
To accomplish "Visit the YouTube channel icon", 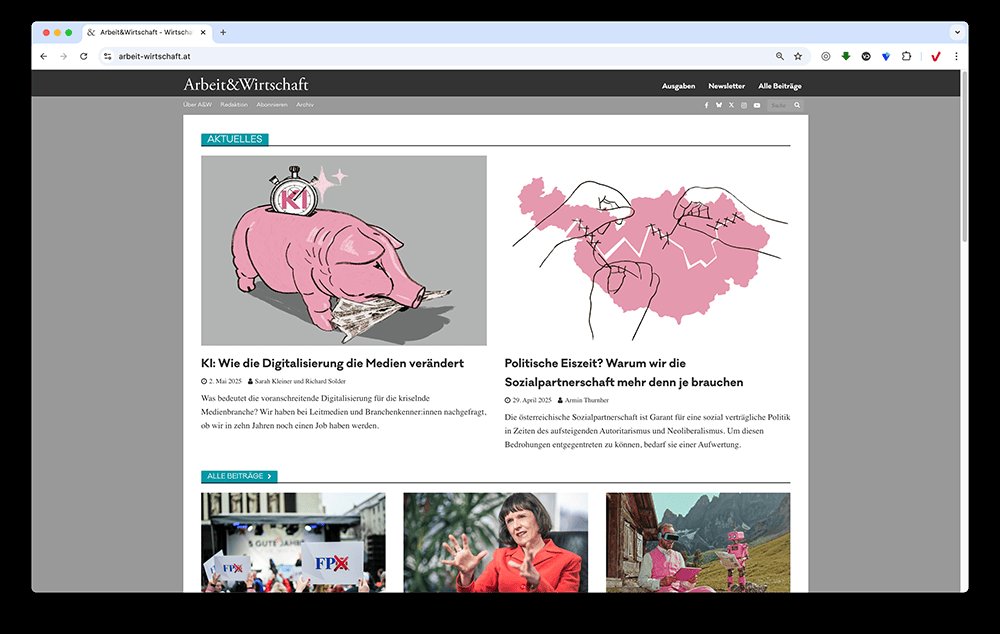I will [x=757, y=105].
